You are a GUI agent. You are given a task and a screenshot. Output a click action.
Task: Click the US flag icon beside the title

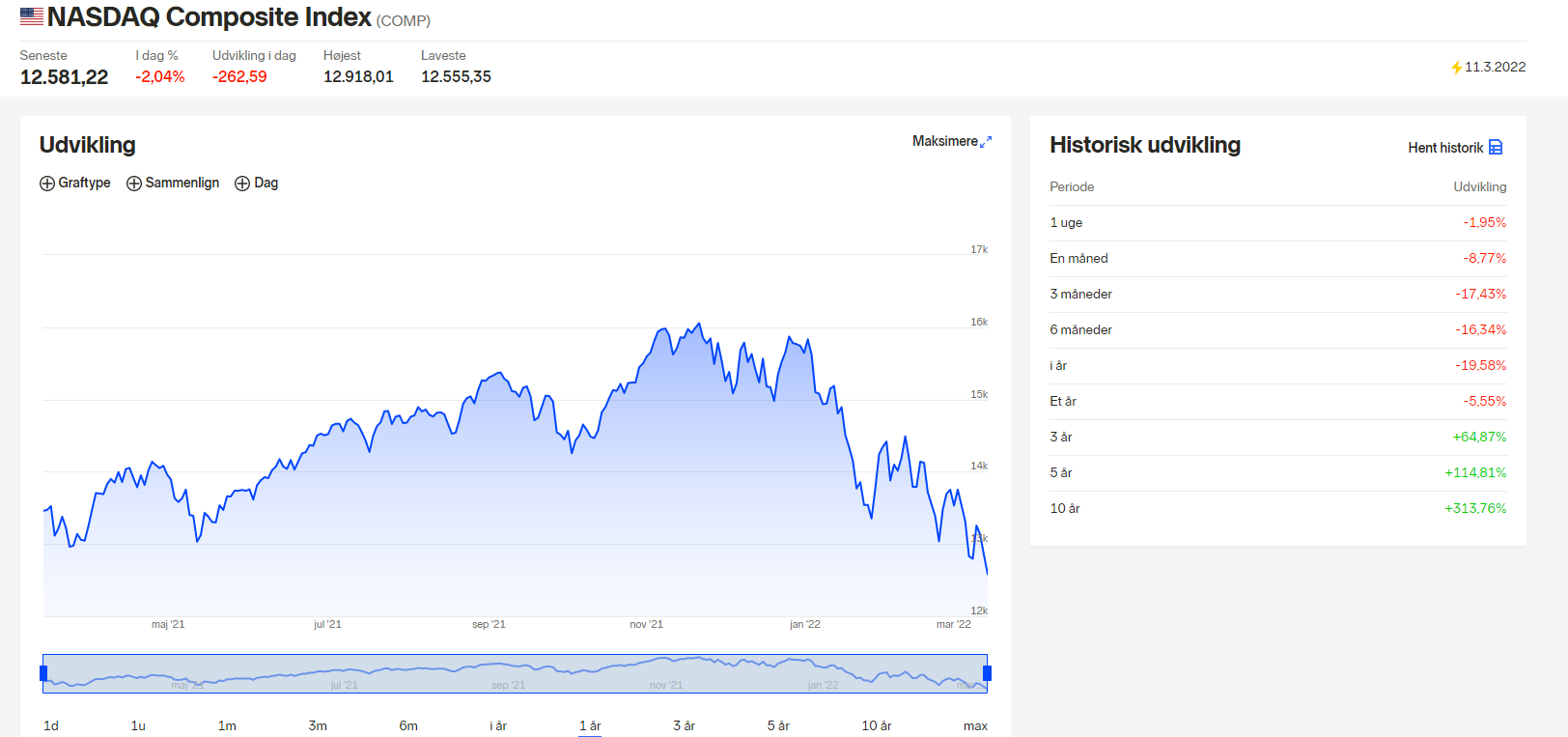tap(32, 16)
